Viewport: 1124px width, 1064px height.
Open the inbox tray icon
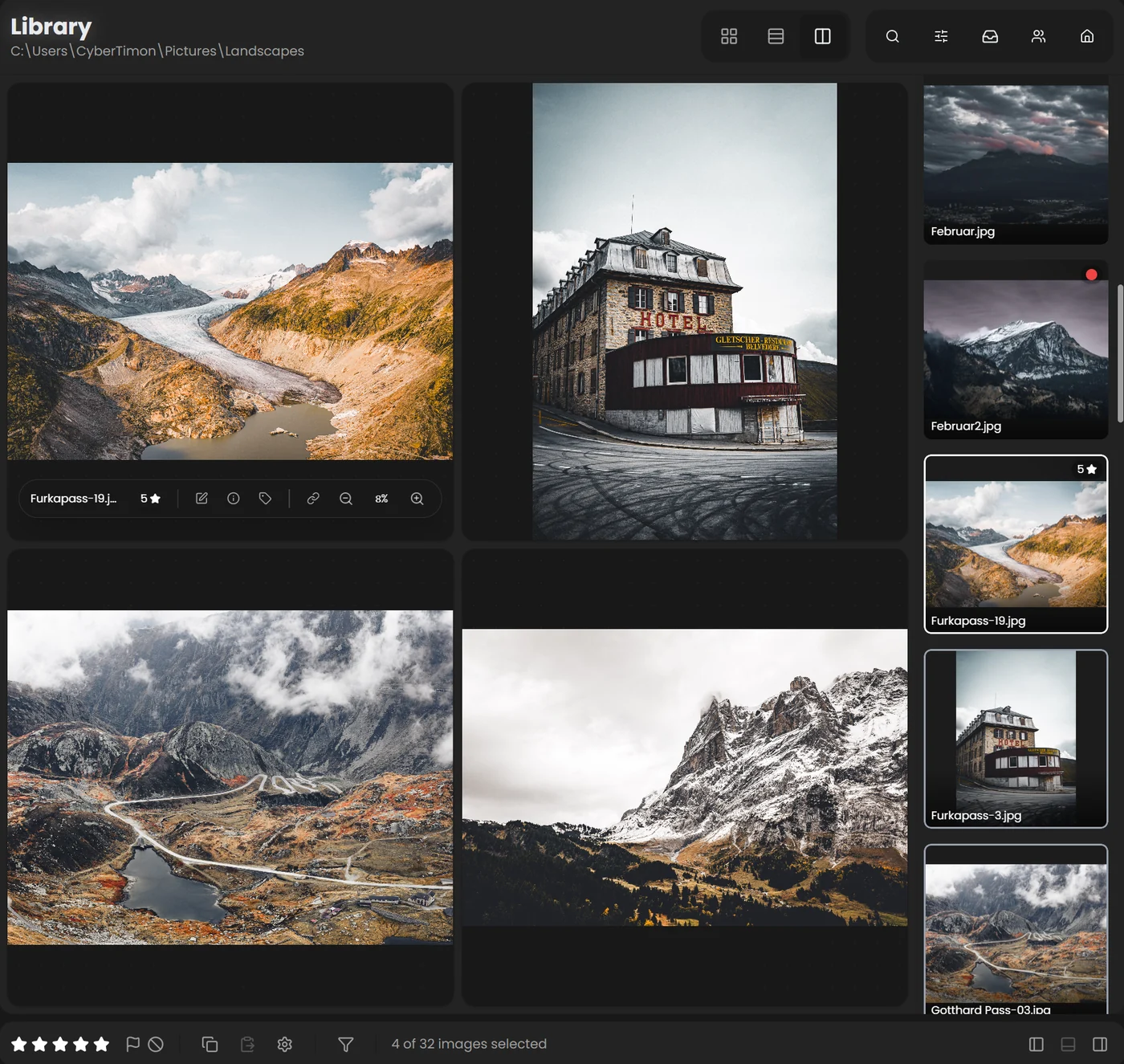click(x=990, y=36)
